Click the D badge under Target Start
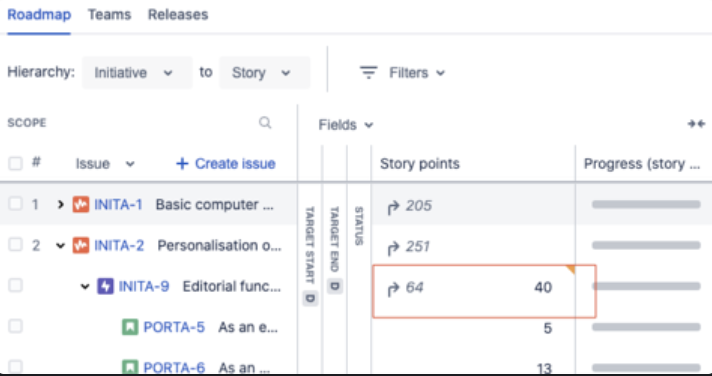This screenshot has width=712, height=376. point(311,298)
